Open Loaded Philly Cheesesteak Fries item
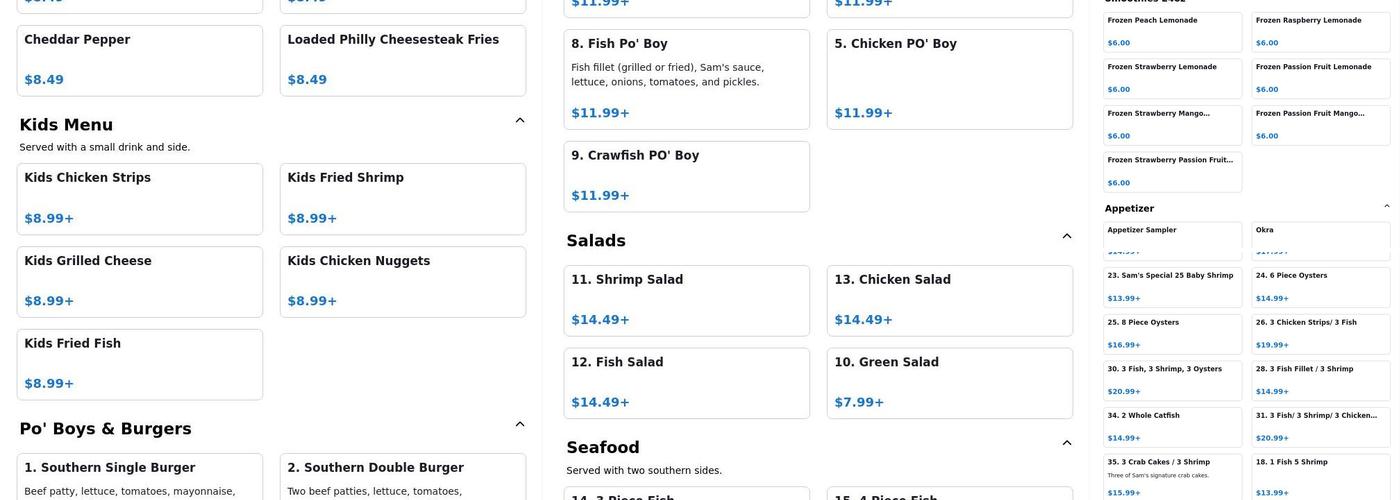The width and height of the screenshot is (1400, 500). [403, 60]
